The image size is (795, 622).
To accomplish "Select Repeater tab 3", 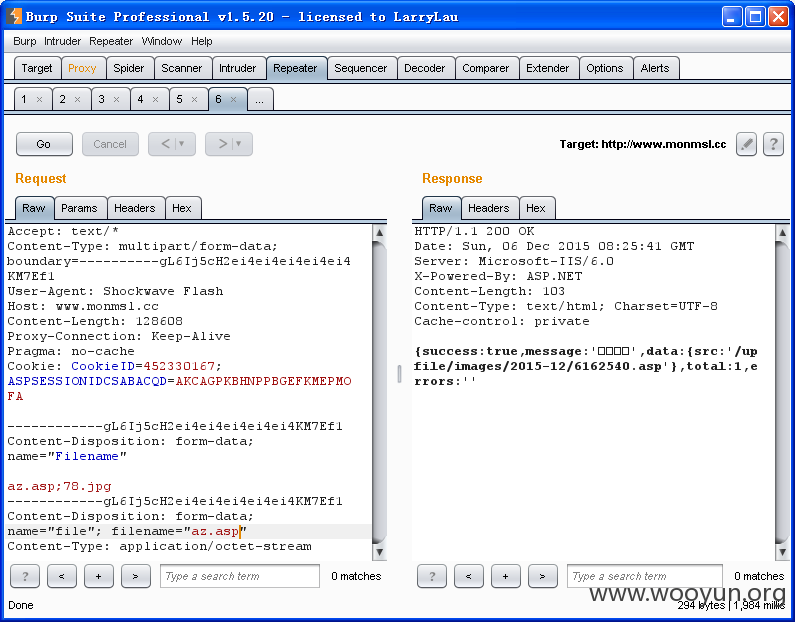I will tap(102, 99).
